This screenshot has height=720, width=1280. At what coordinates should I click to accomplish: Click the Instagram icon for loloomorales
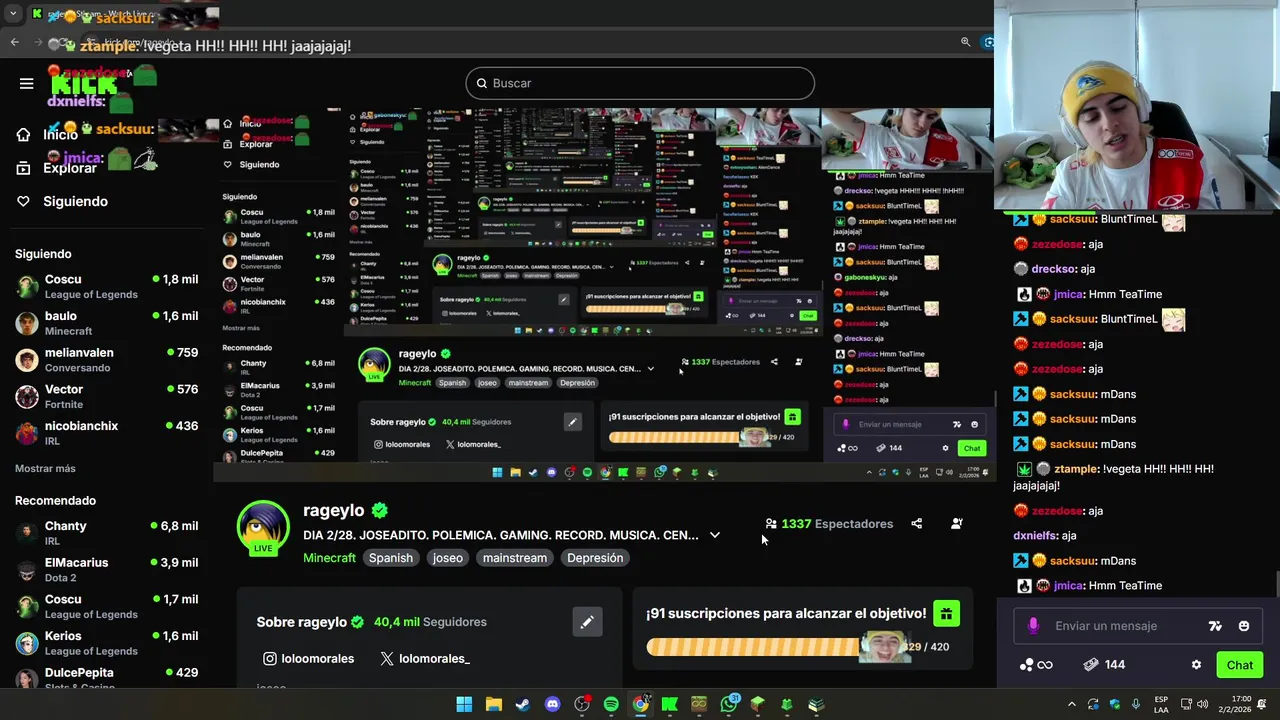tap(269, 658)
